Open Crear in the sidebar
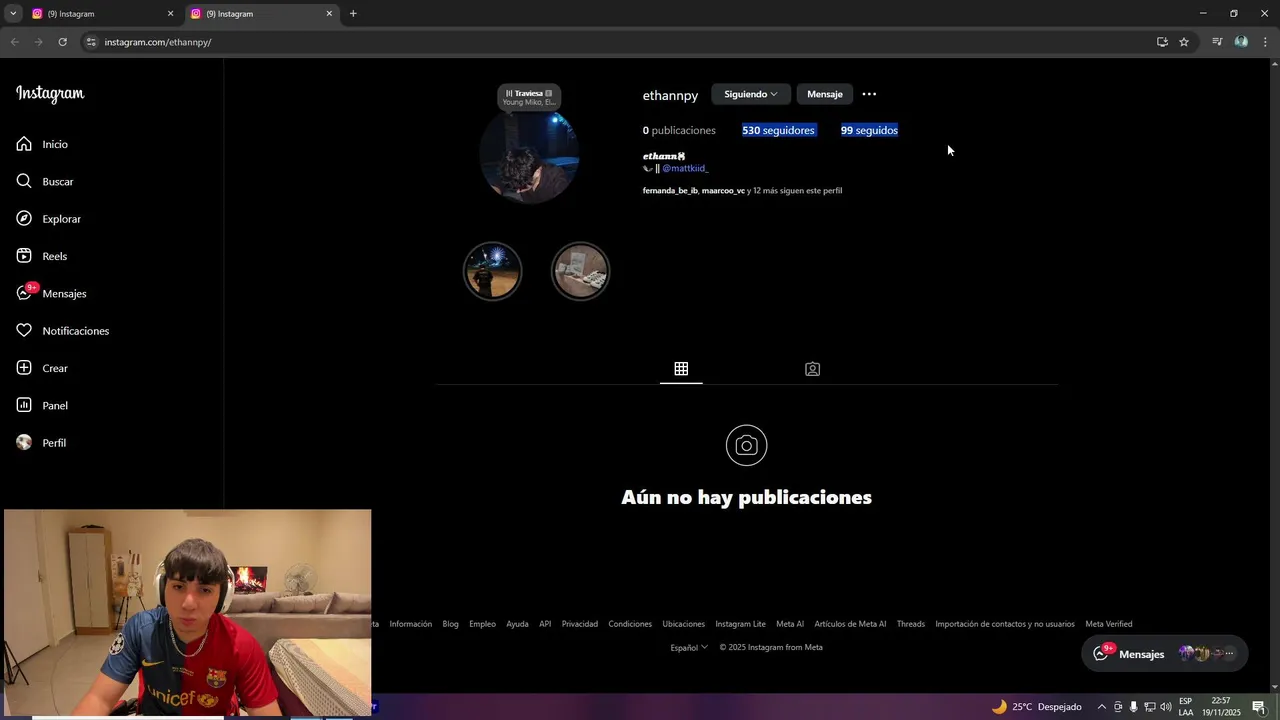 [x=42, y=368]
